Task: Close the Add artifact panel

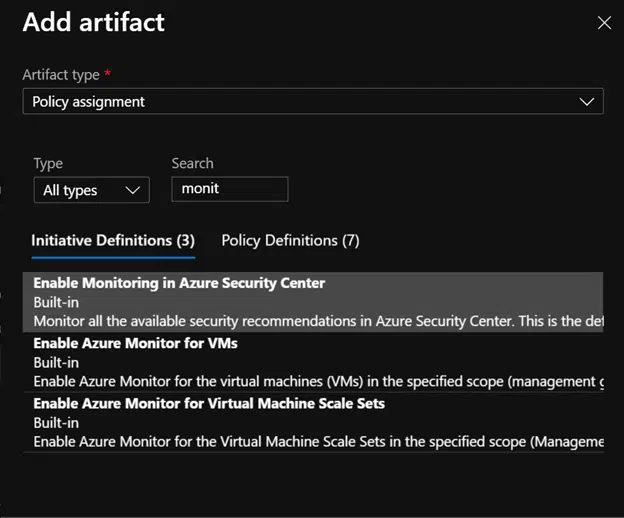Action: pyautogui.click(x=604, y=23)
